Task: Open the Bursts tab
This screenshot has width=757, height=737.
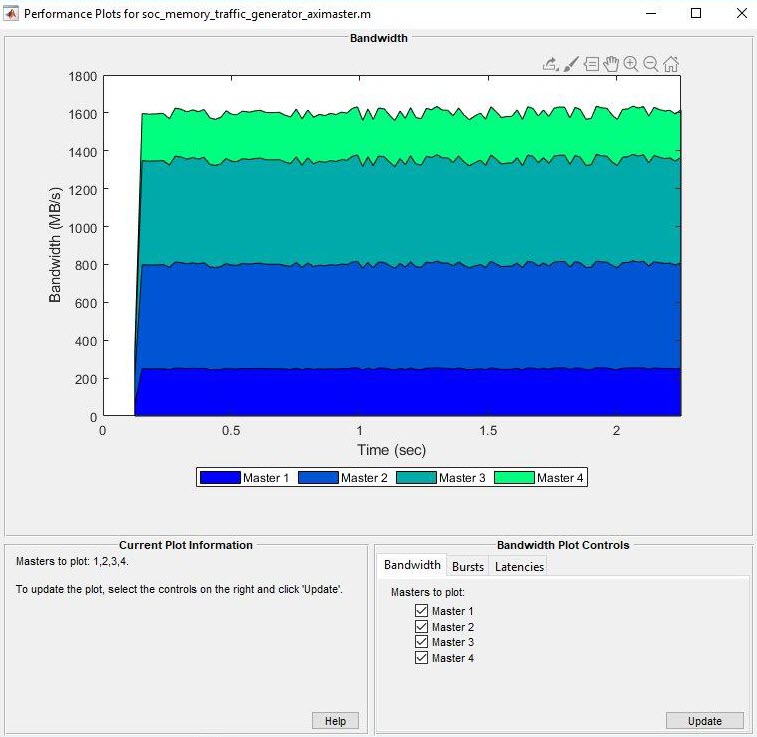Action: pyautogui.click(x=468, y=567)
